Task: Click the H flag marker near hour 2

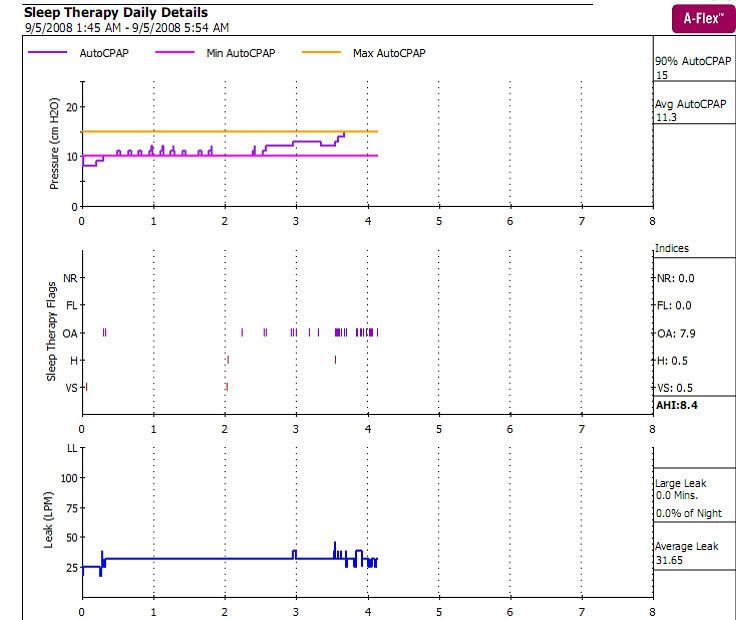Action: point(228,360)
